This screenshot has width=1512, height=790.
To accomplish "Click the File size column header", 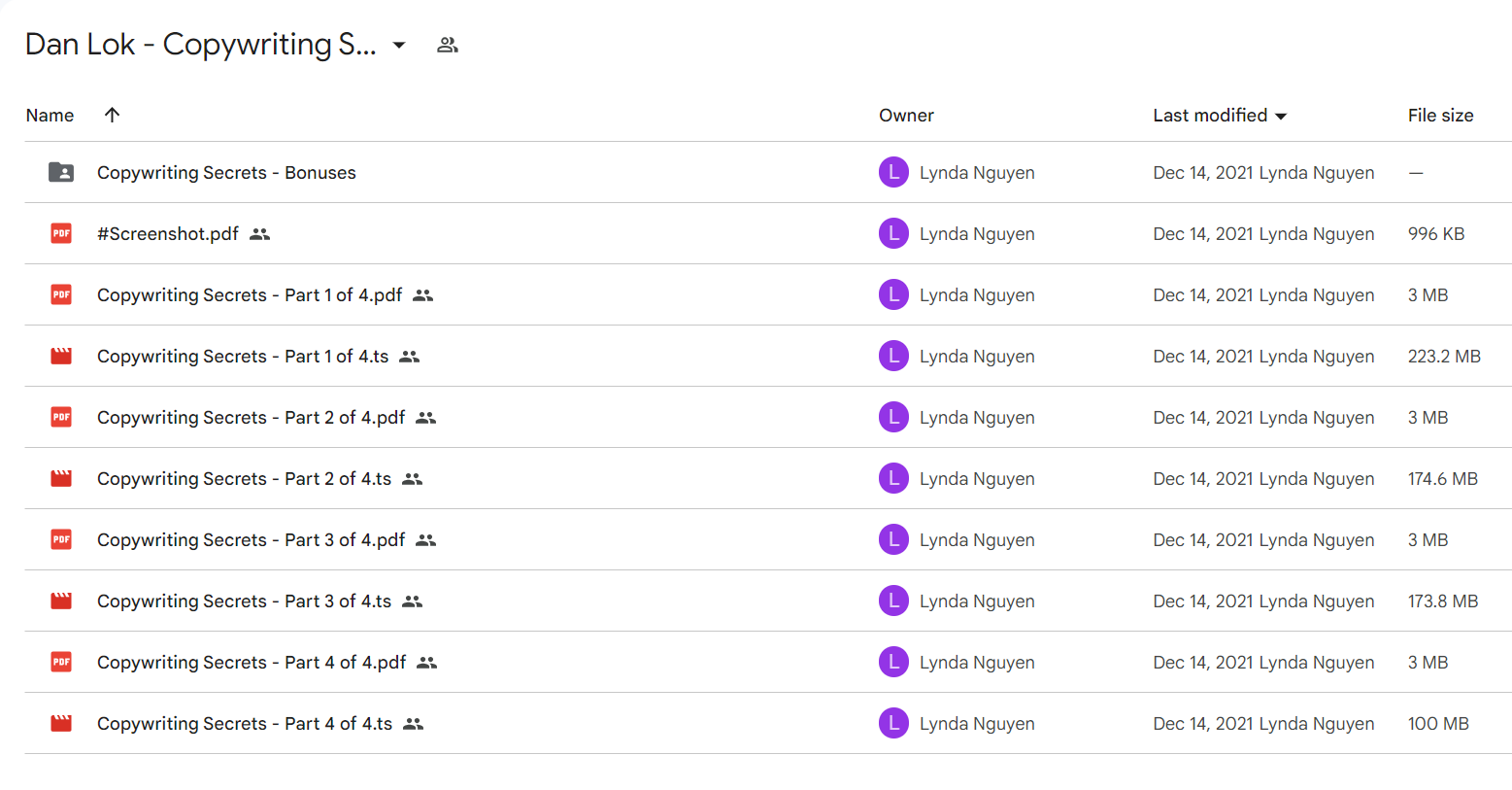I will tap(1440, 115).
